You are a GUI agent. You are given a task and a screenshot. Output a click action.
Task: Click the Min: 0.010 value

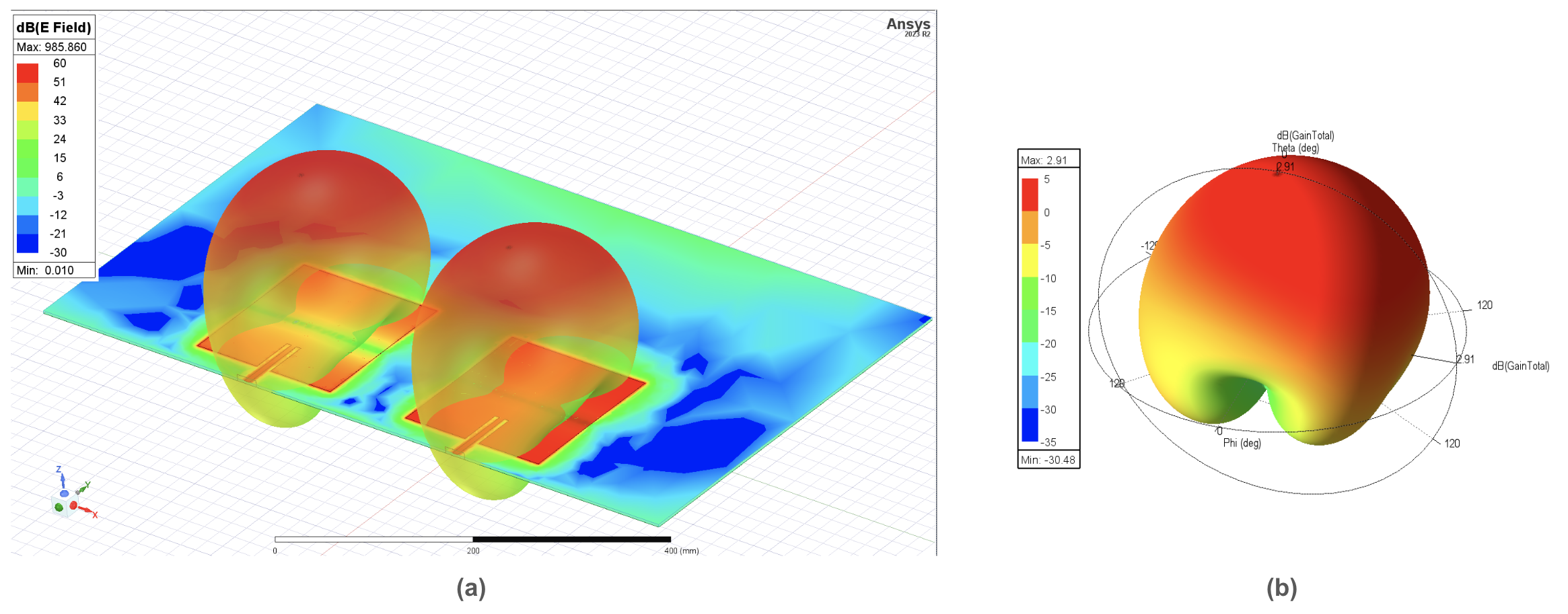click(45, 270)
